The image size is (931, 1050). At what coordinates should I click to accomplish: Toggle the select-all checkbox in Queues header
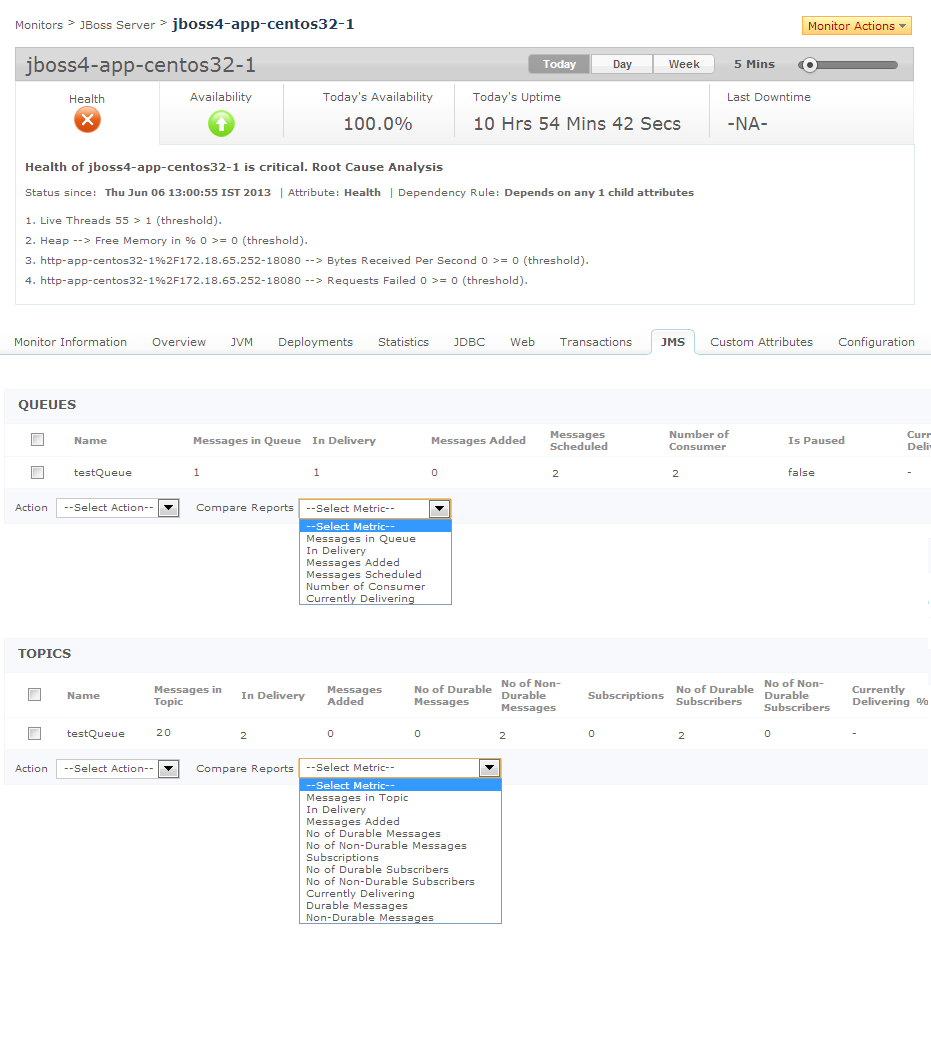tap(38, 439)
